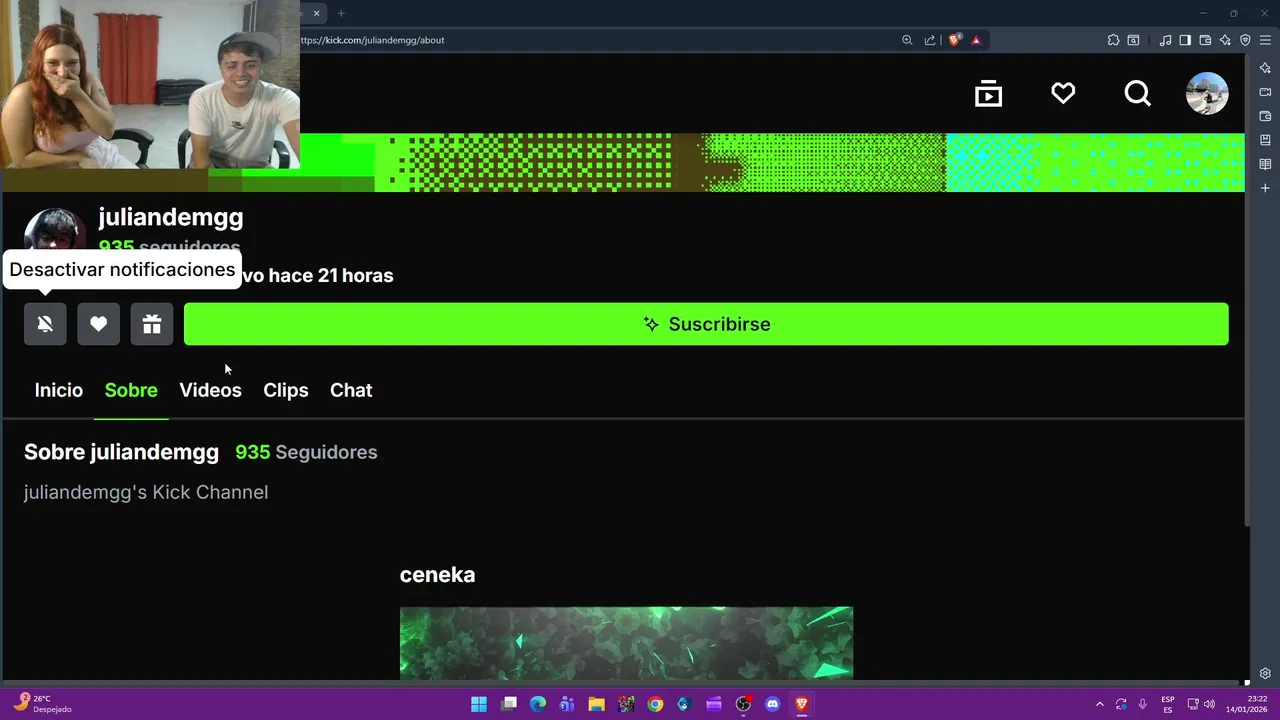Image resolution: width=1280 pixels, height=720 pixels.
Task: Open the browser hamburger menu
Action: point(1265,40)
